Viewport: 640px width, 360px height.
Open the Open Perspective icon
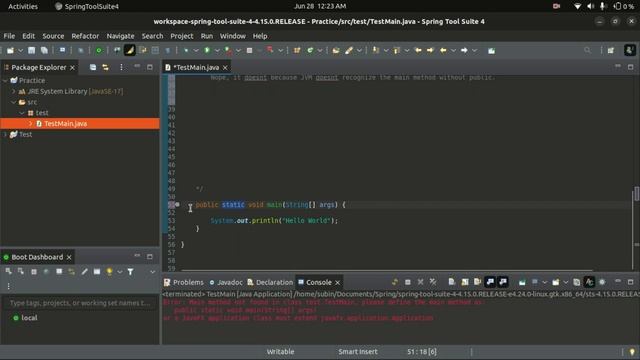click(611, 50)
